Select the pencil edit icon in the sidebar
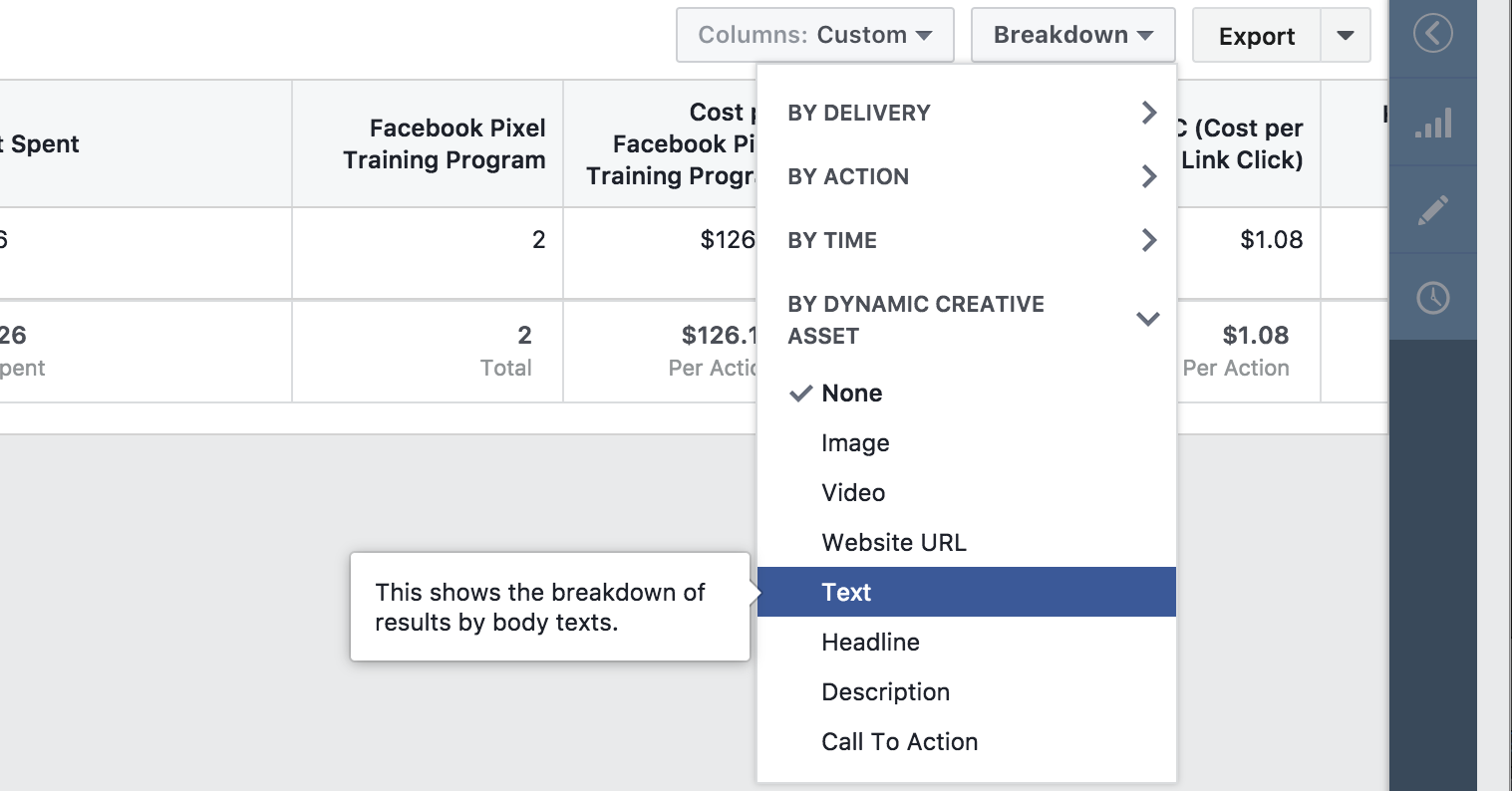This screenshot has width=1512, height=791. coord(1433,209)
